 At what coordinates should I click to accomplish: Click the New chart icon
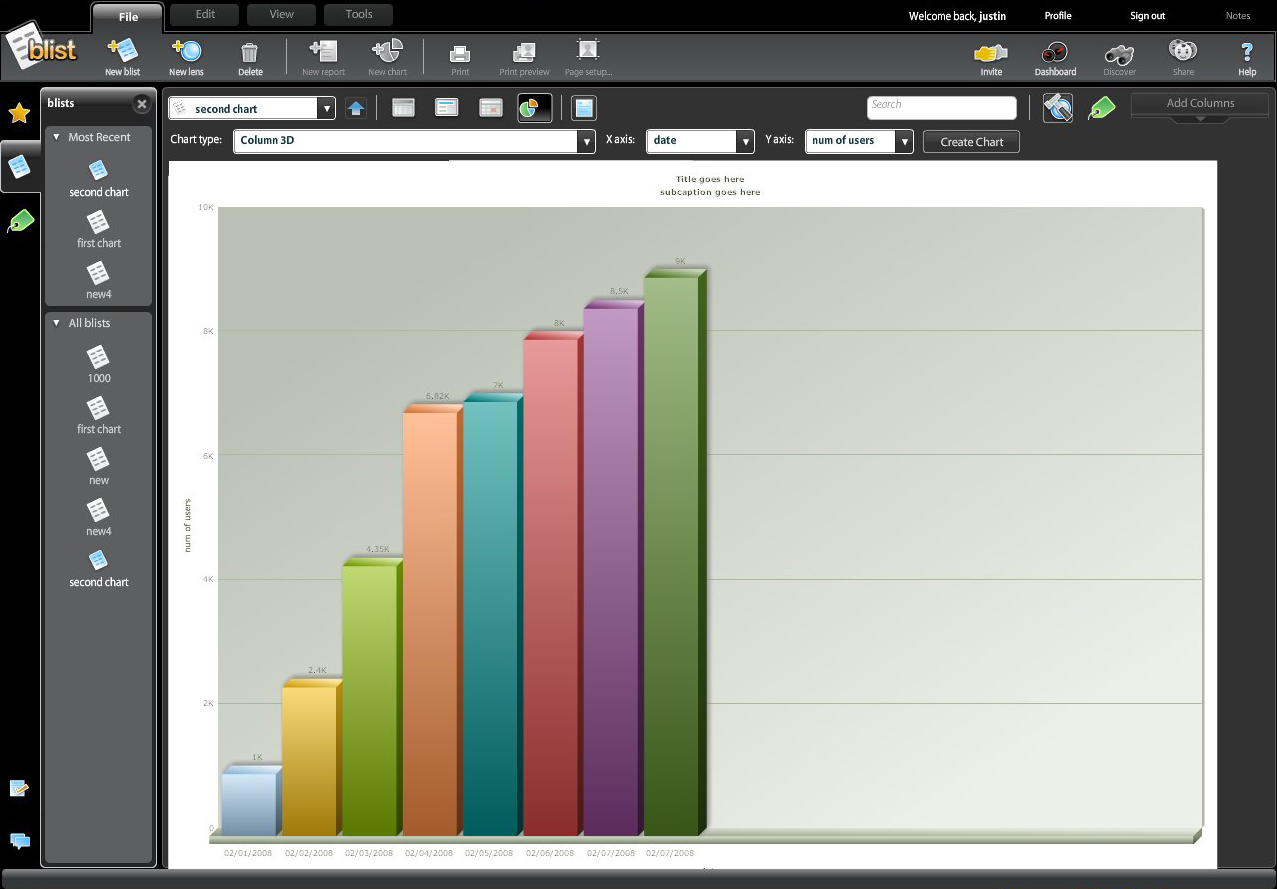(x=387, y=51)
